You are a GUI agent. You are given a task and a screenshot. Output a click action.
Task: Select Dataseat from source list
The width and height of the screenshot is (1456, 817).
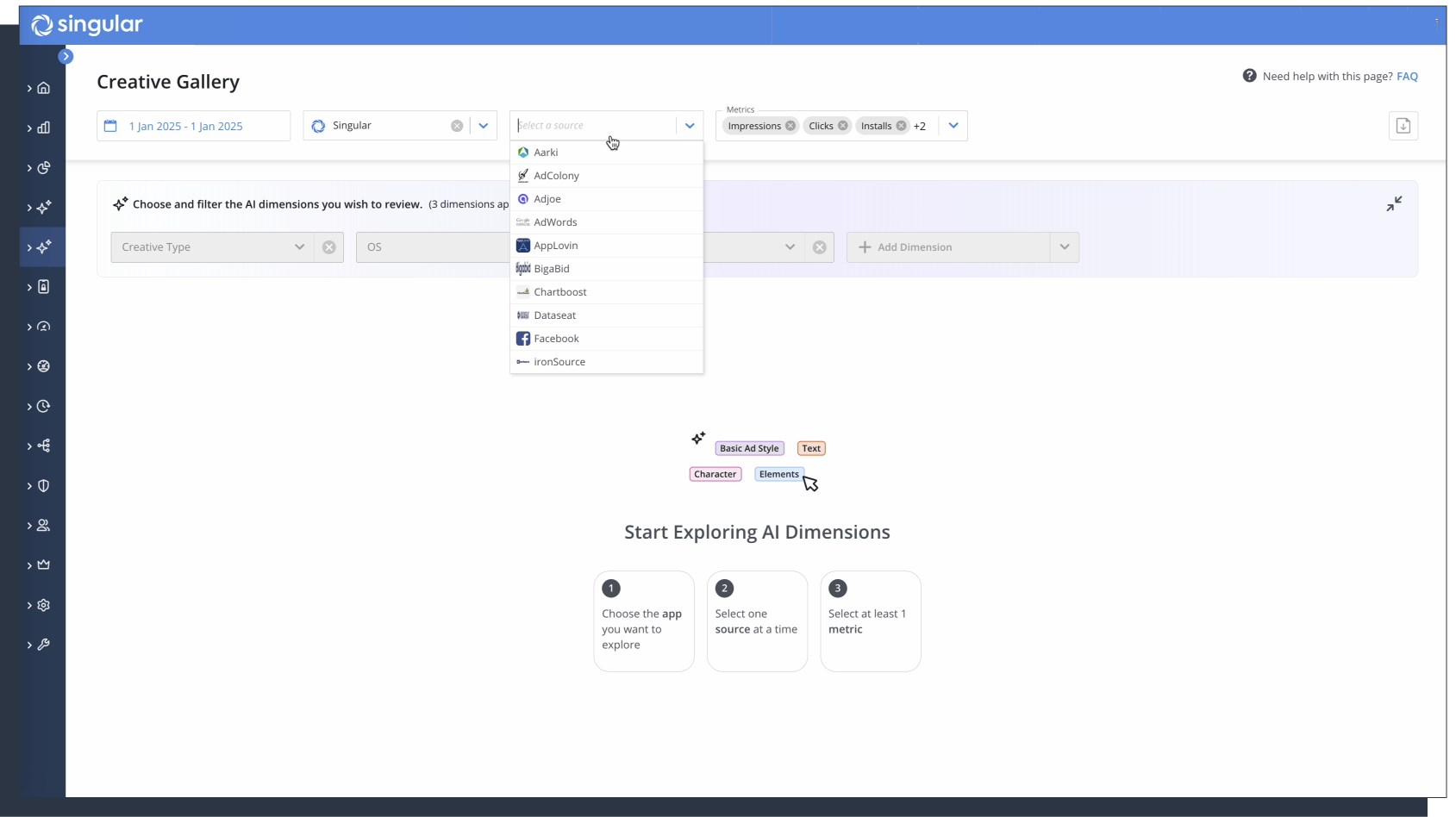tap(607, 315)
